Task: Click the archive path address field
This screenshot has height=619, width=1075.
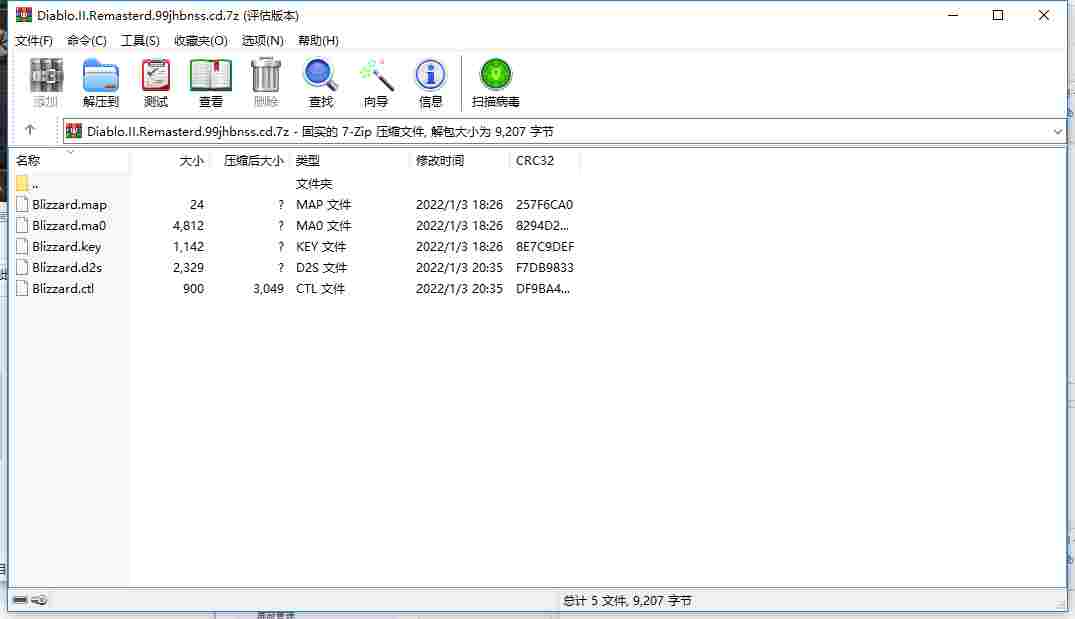Action: point(564,132)
